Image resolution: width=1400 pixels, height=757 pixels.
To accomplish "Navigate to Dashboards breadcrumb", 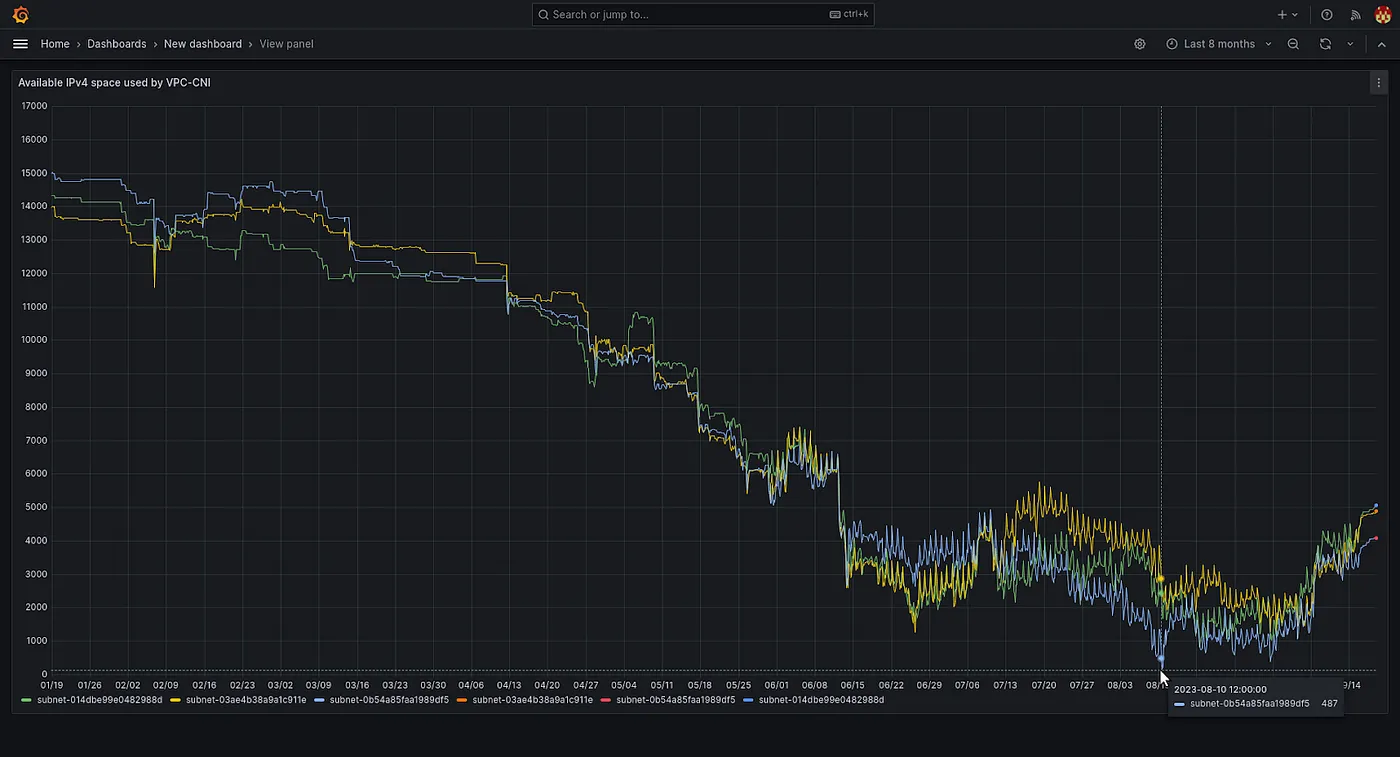I will point(116,44).
